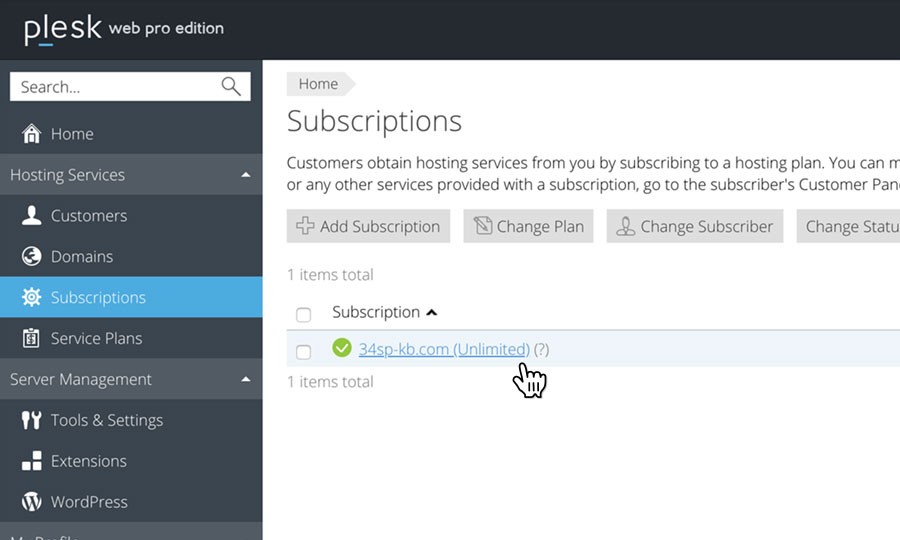Click the upper '1 items total' text

330,275
